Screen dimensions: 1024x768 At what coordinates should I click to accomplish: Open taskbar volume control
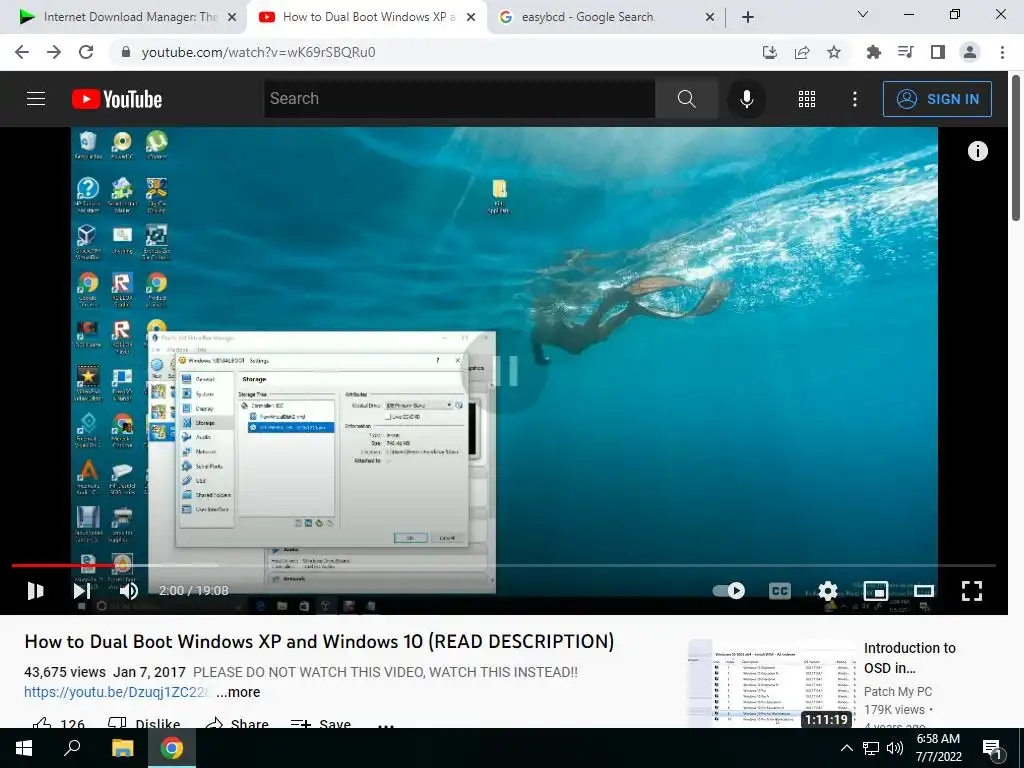(x=895, y=748)
